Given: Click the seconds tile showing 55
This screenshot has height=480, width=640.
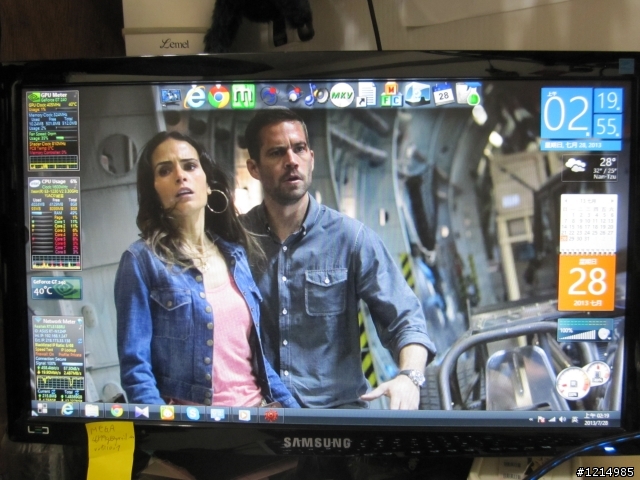Looking at the screenshot, I should (608, 126).
